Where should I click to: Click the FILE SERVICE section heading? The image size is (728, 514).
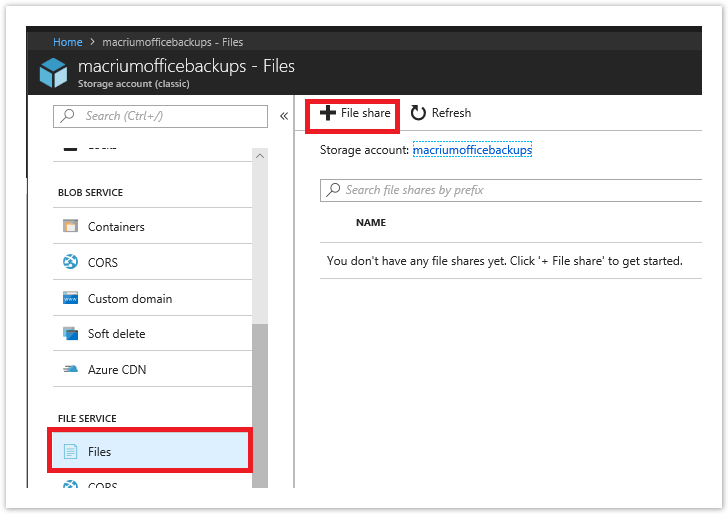87,418
